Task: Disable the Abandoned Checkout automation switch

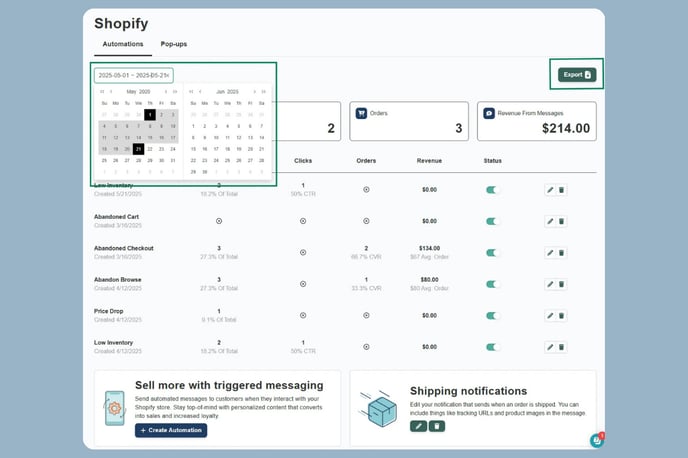Action: pos(492,253)
